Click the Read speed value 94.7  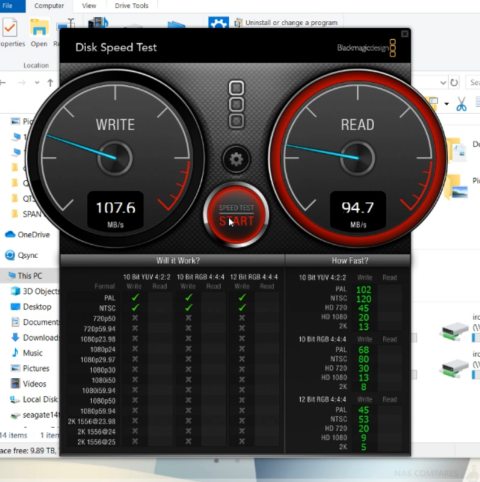point(358,208)
